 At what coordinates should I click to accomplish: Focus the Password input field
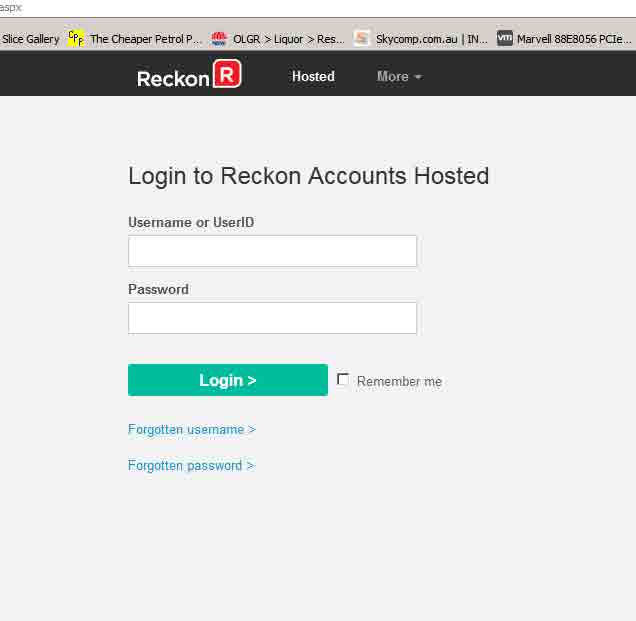click(x=272, y=318)
